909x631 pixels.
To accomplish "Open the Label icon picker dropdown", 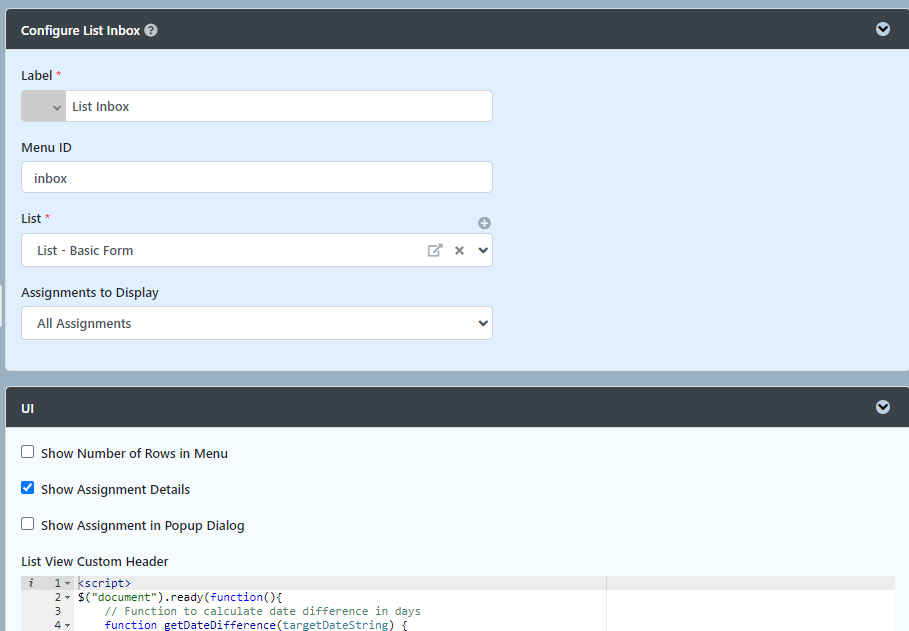I will [43, 106].
